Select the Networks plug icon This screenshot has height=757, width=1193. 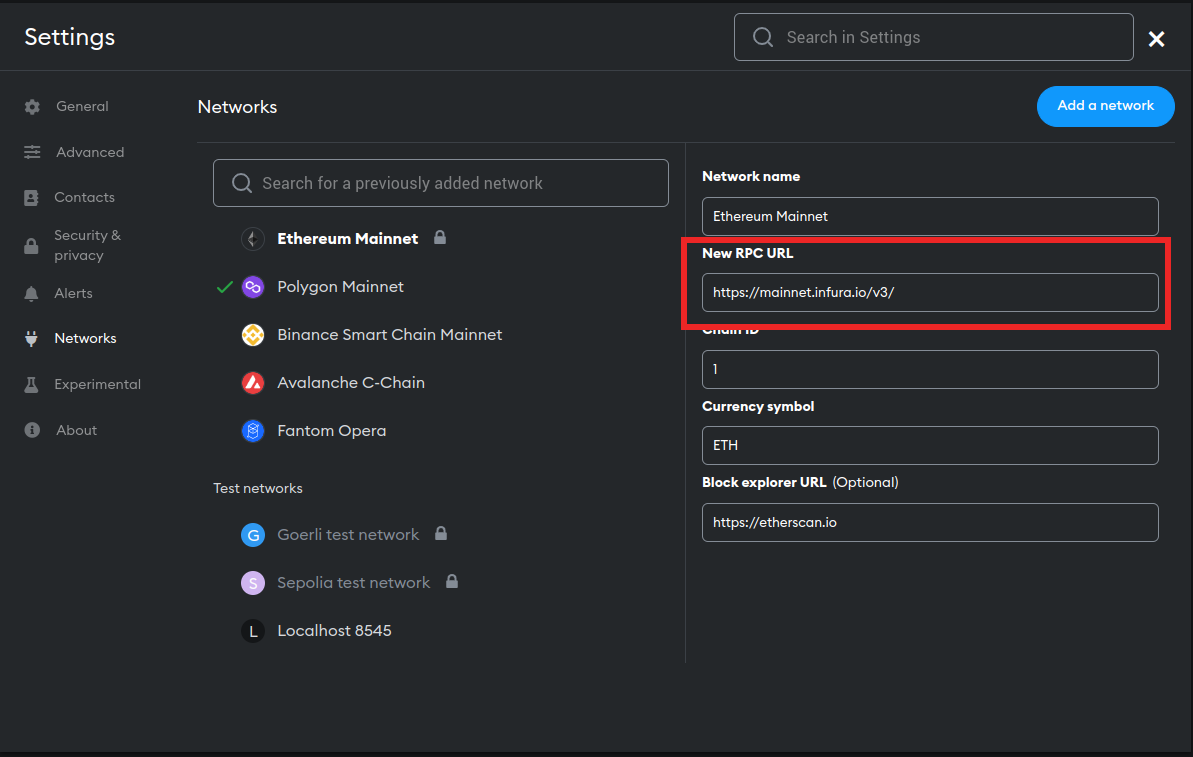[30, 338]
